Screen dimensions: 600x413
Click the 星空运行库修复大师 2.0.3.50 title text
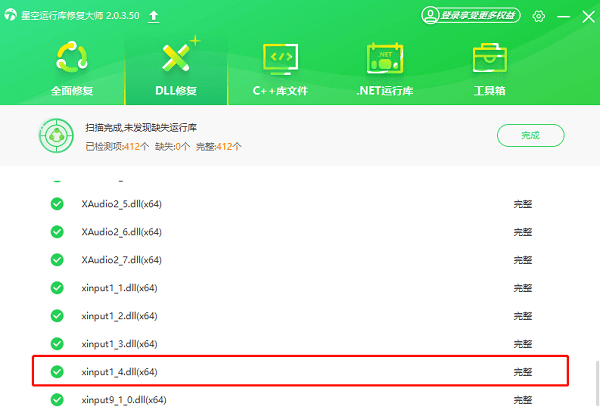80,16
